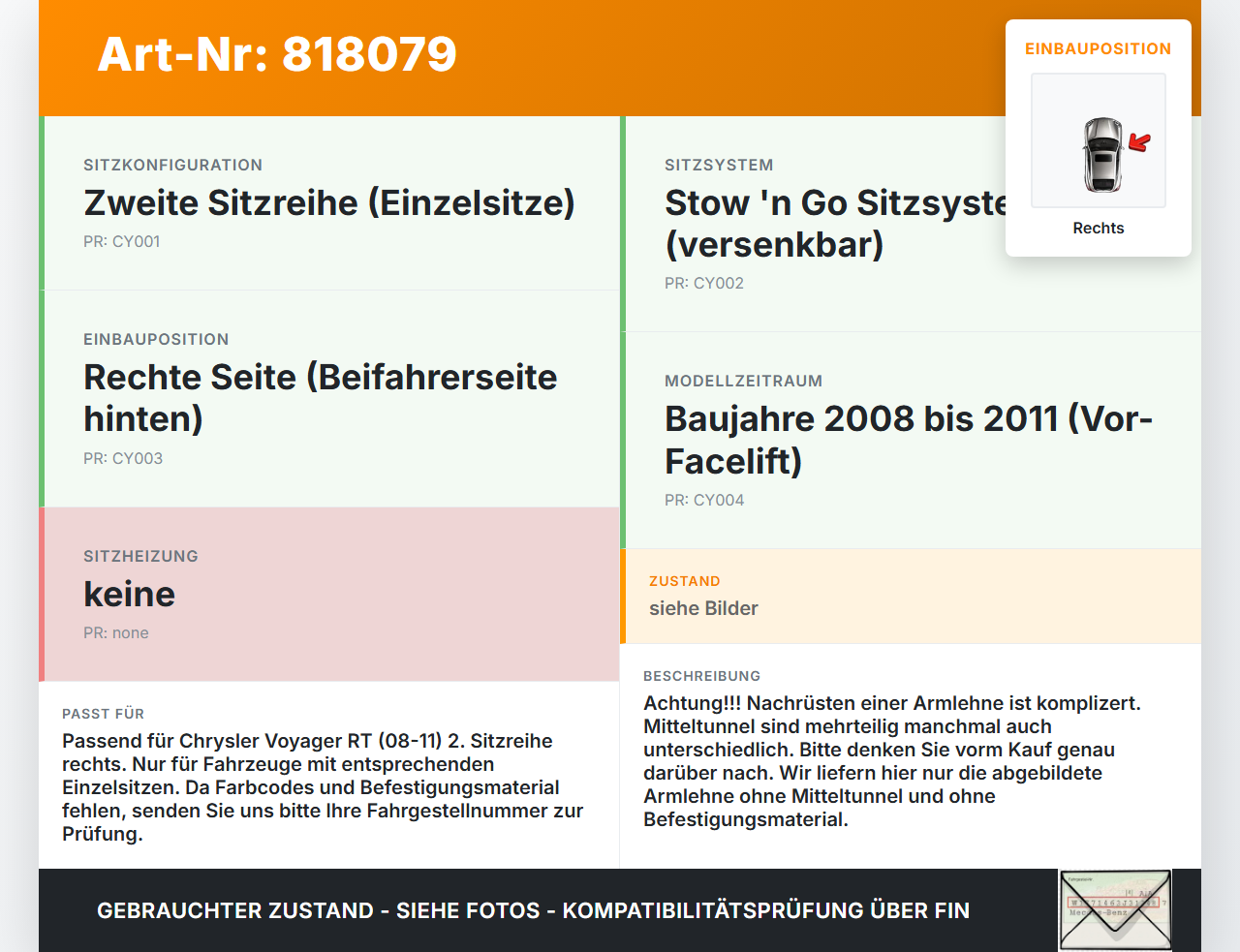Select the siehe Bilder condition text
This screenshot has height=952, width=1240.
(x=703, y=608)
